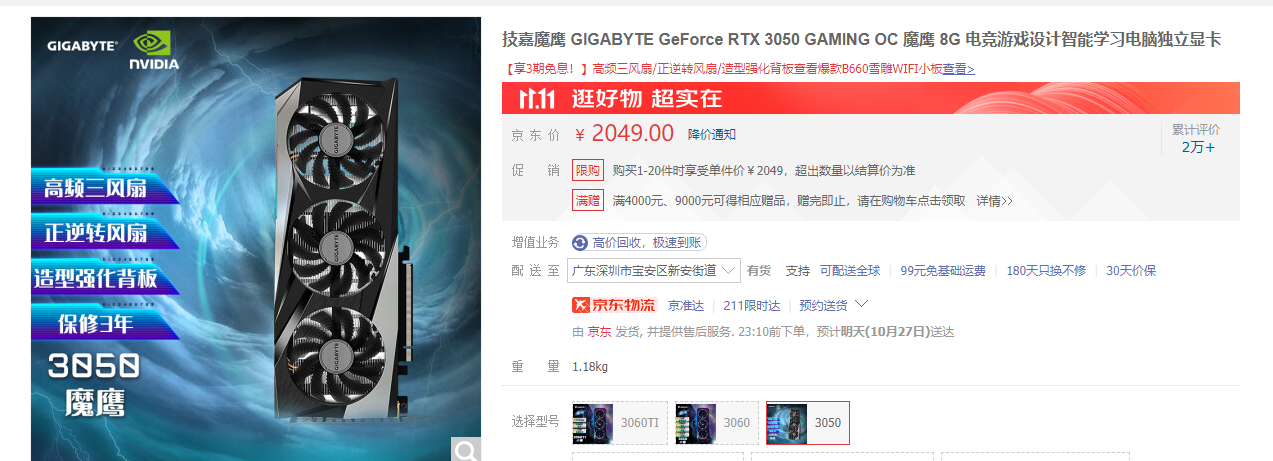Select the 3050 model option
This screenshot has height=461, width=1273.
(807, 422)
